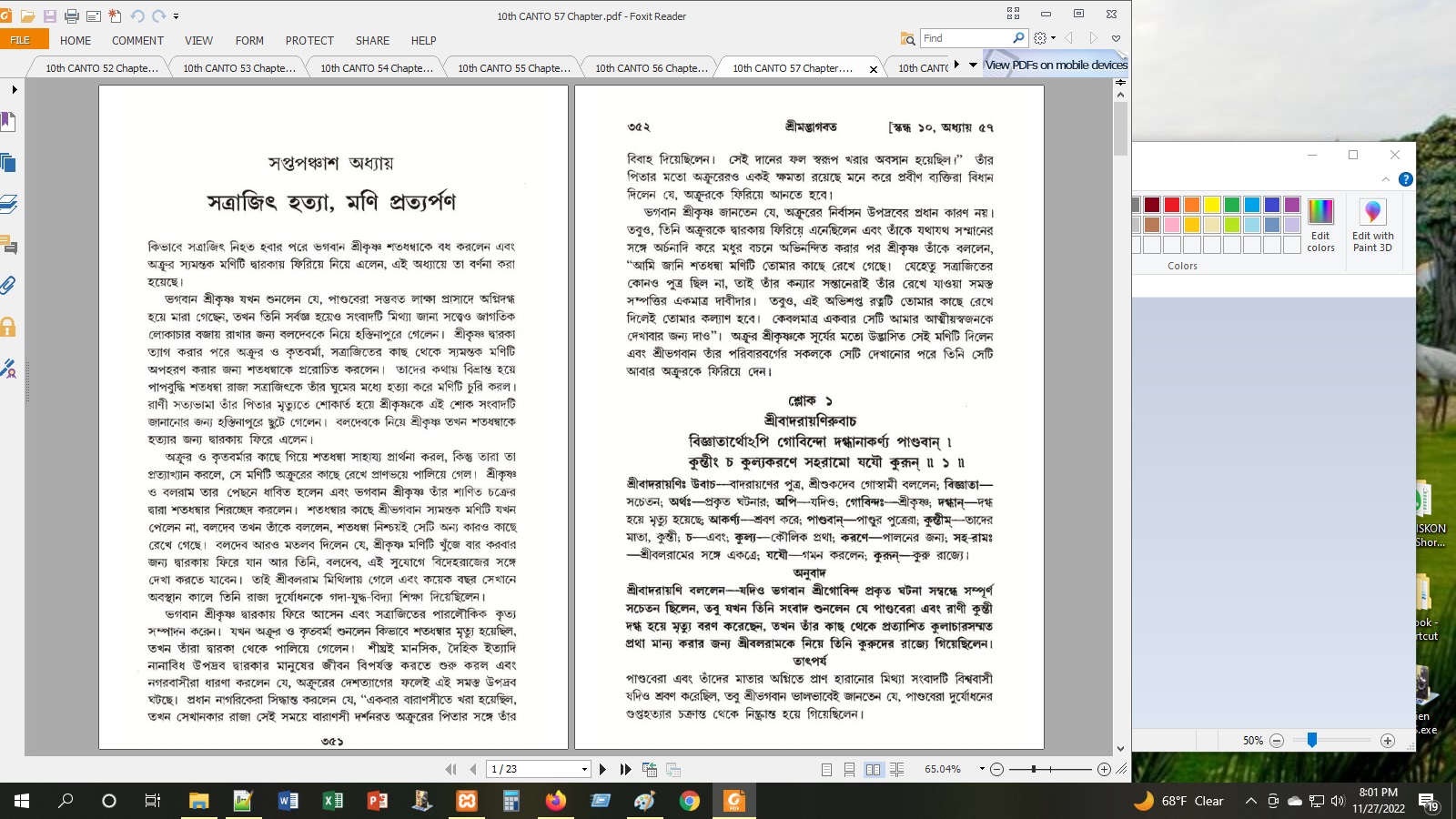Open the SHARE ribbon tab

[372, 40]
